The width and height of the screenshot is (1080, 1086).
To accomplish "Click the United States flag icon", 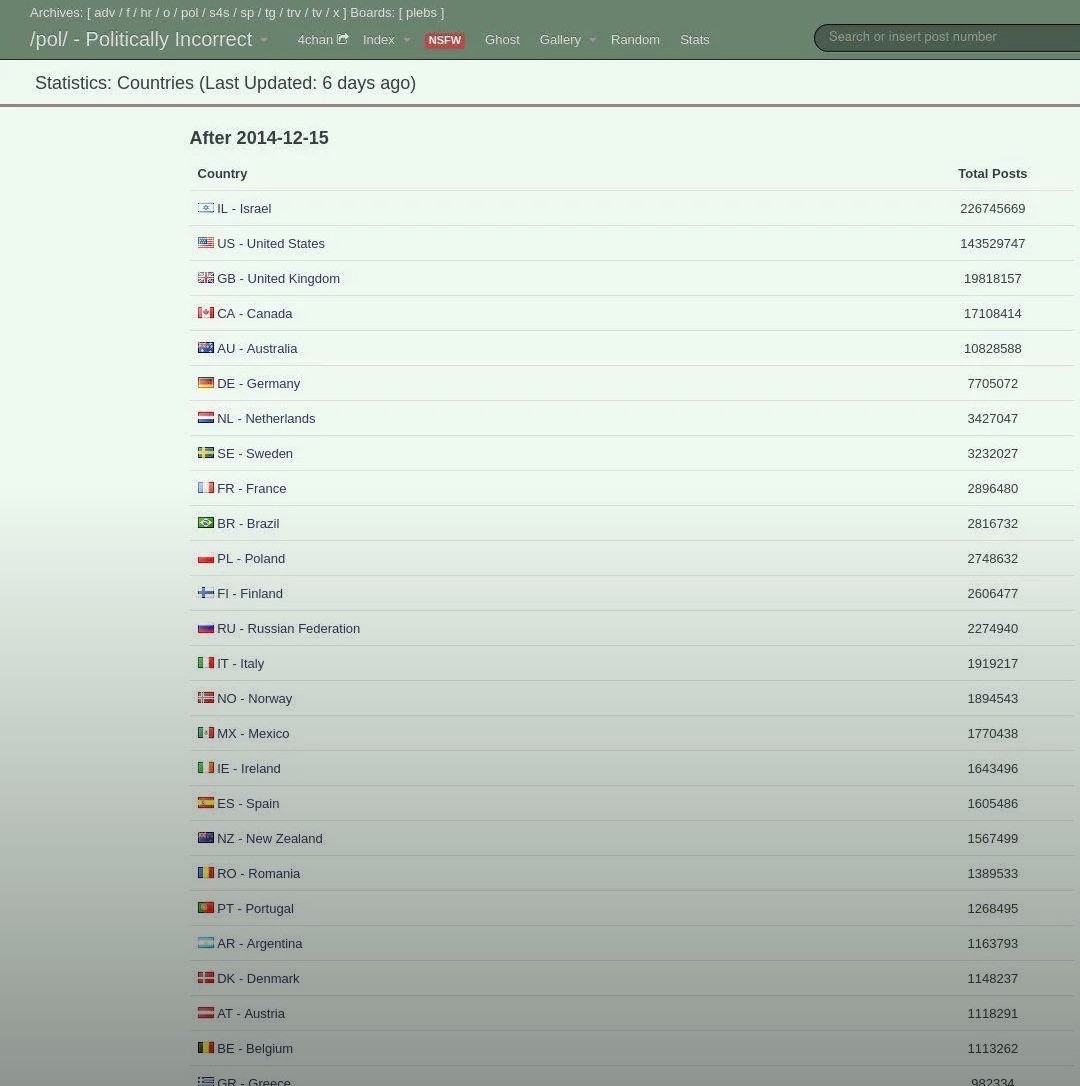I will pos(206,242).
